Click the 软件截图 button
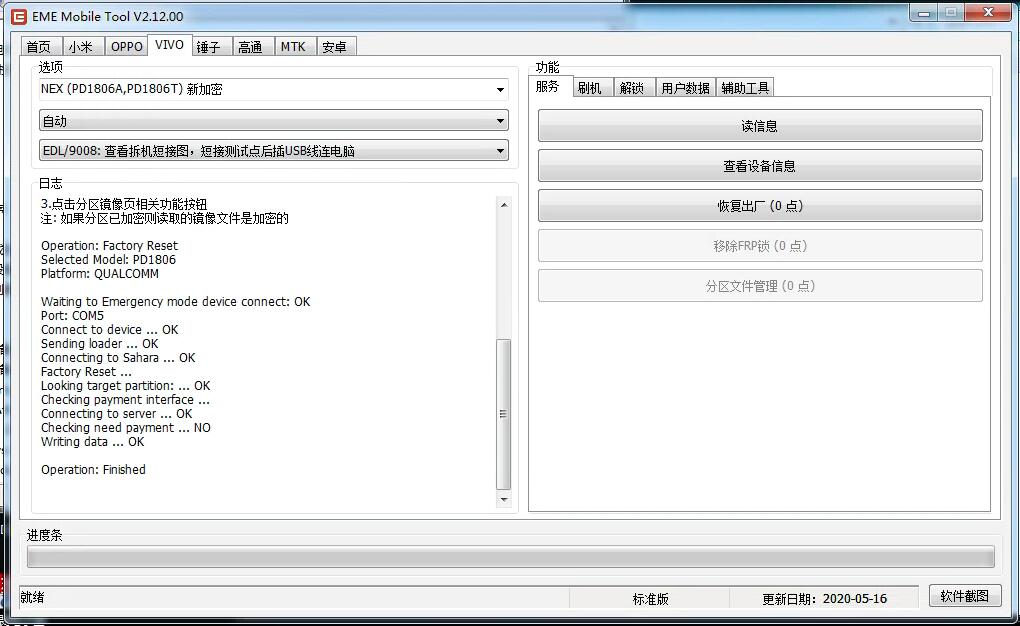The image size is (1020, 626). 965,596
